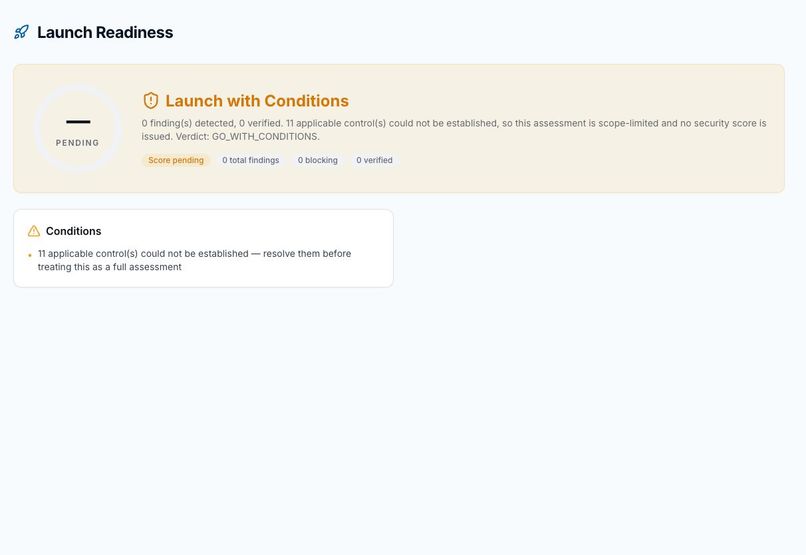Click the warning triangle icon in Conditions
The height and width of the screenshot is (555, 806).
tap(34, 231)
